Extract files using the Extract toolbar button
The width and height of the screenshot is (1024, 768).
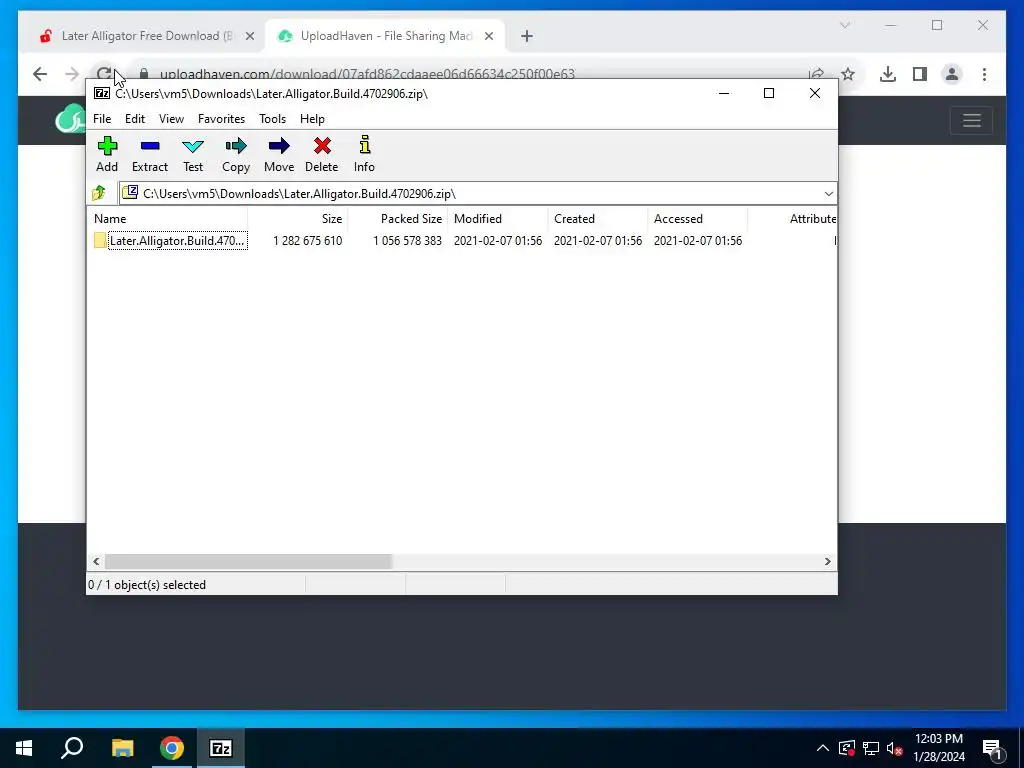coord(150,155)
